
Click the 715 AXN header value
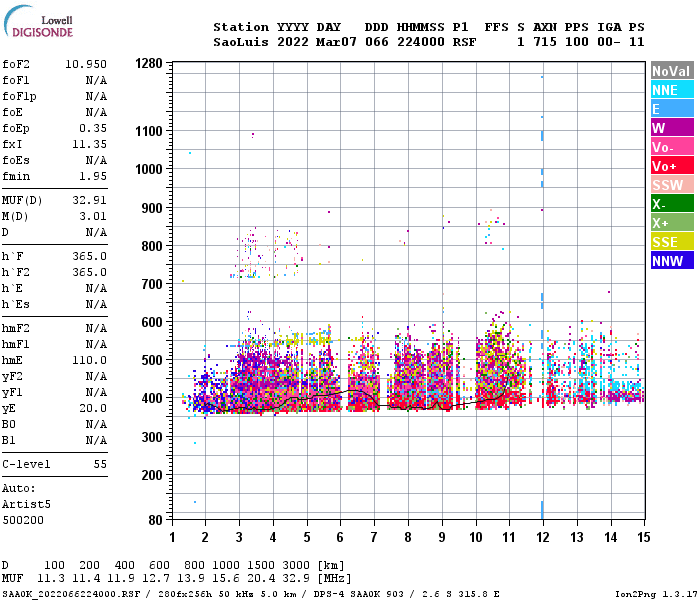(545, 42)
